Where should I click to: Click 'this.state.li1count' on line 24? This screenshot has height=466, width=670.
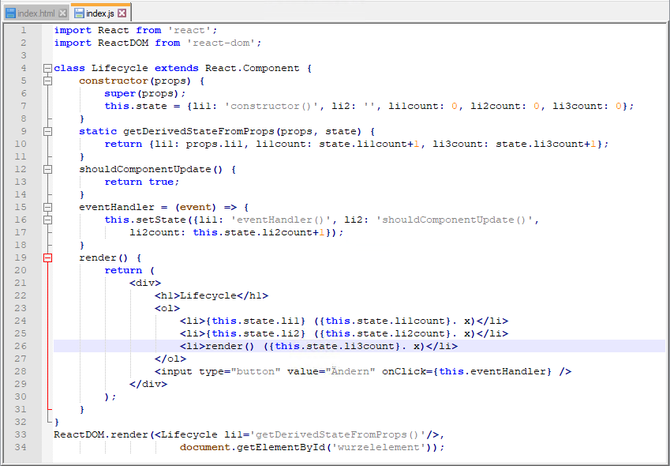385,321
